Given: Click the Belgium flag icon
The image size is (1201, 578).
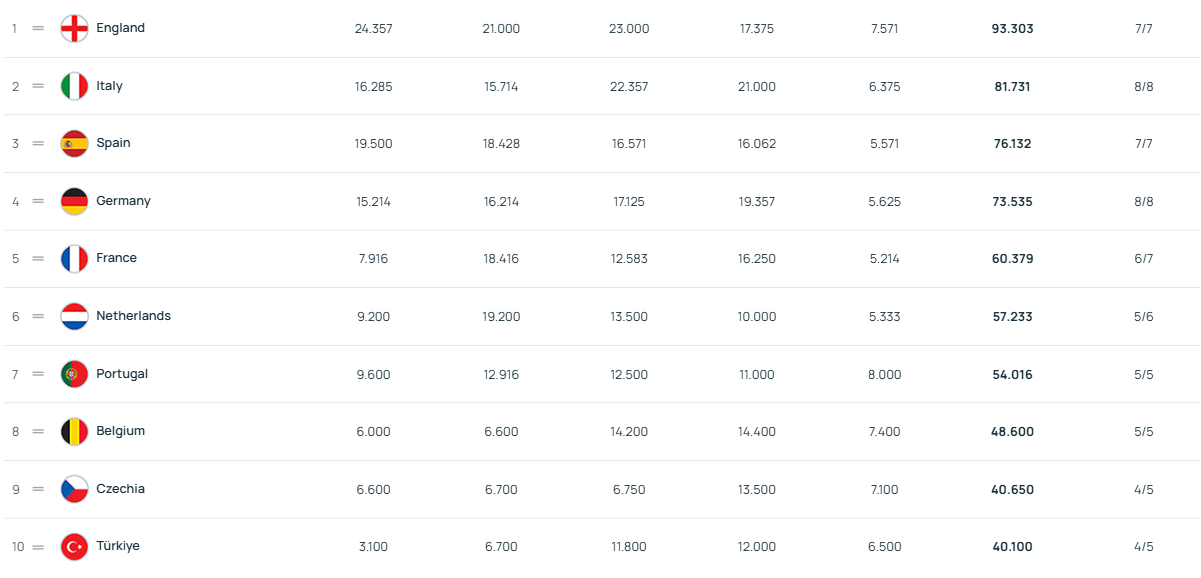Looking at the screenshot, I should 74,432.
